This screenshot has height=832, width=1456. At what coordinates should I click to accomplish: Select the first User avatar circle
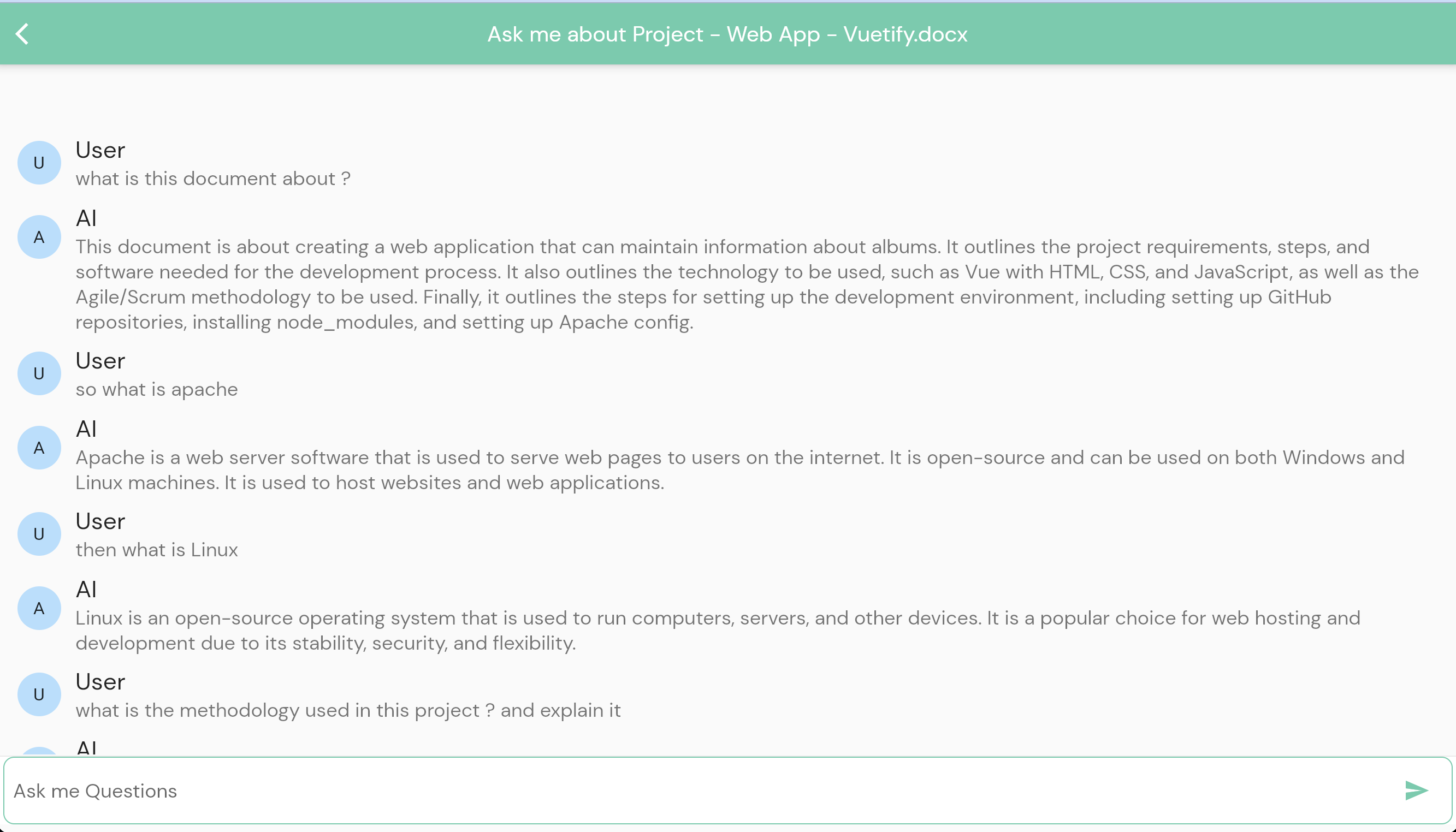(39, 163)
